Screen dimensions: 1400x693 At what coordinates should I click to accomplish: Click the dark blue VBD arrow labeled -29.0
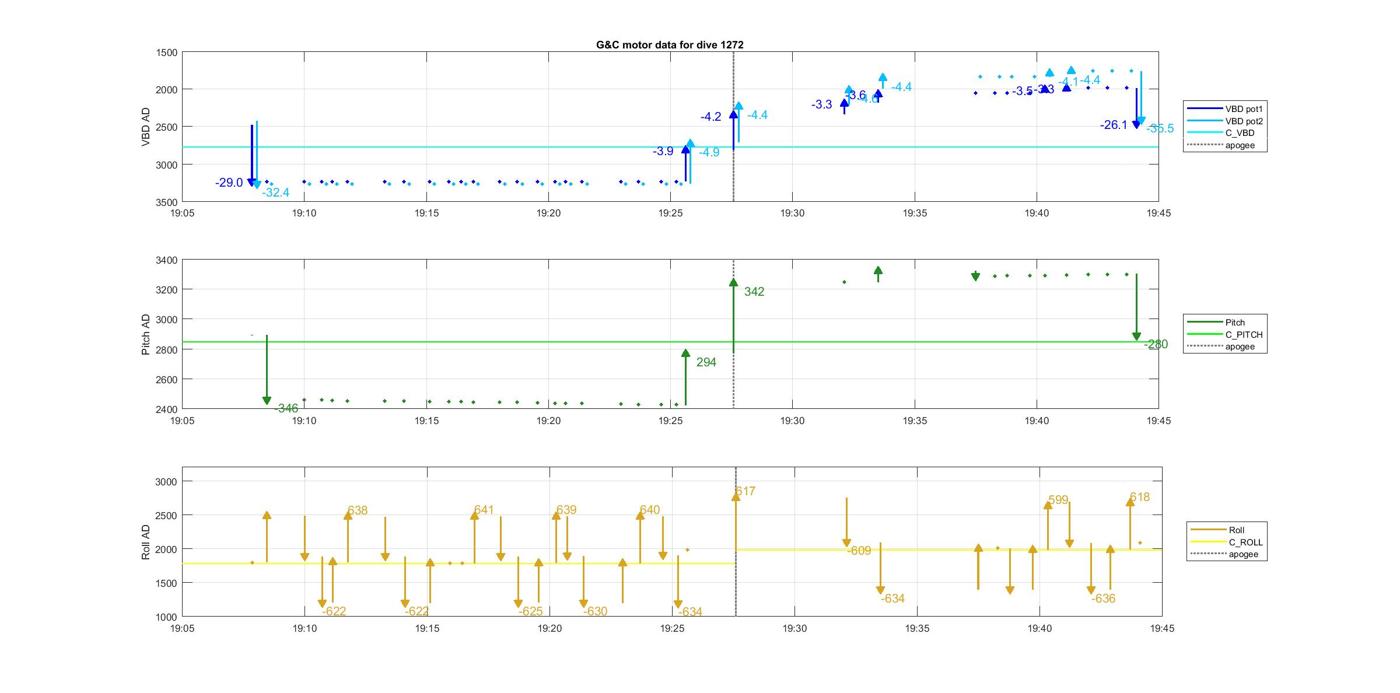(252, 155)
